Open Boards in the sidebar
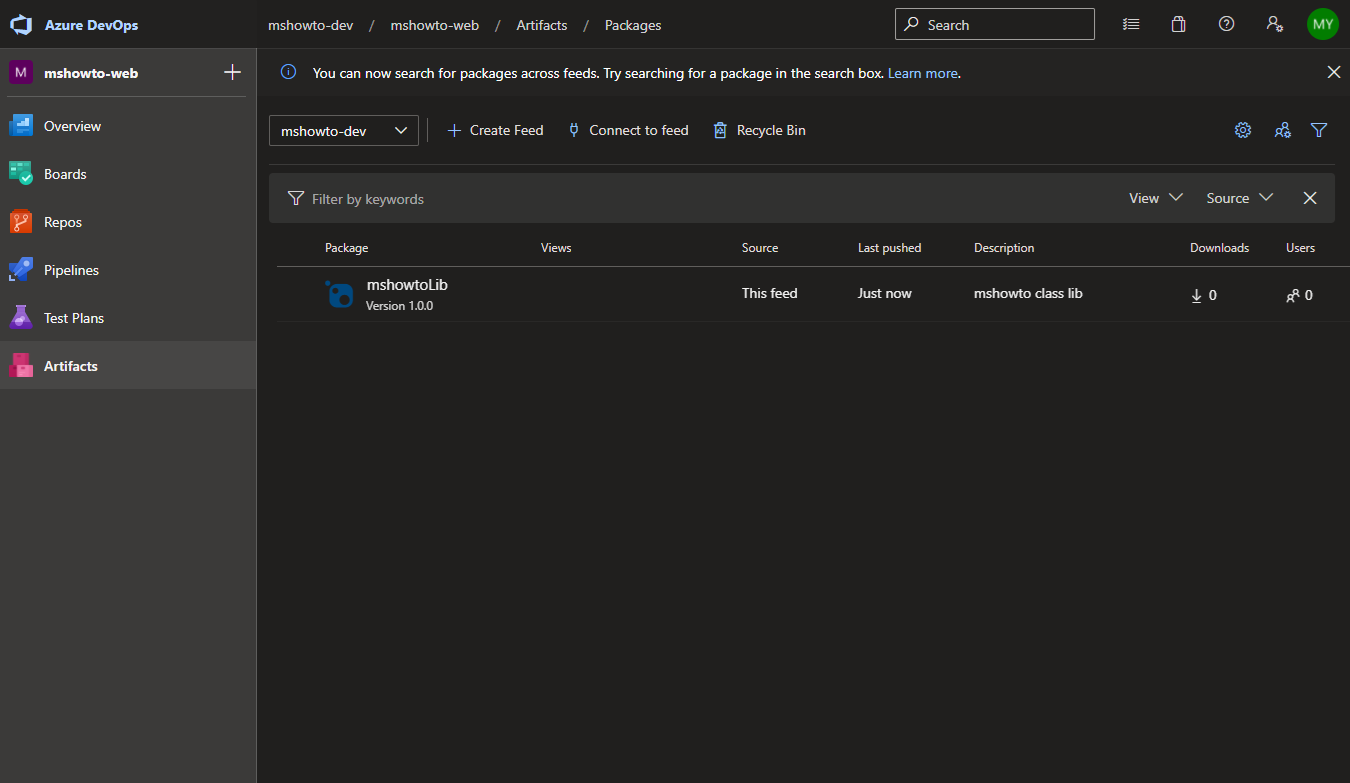Viewport: 1350px width, 783px height. [x=128, y=174]
